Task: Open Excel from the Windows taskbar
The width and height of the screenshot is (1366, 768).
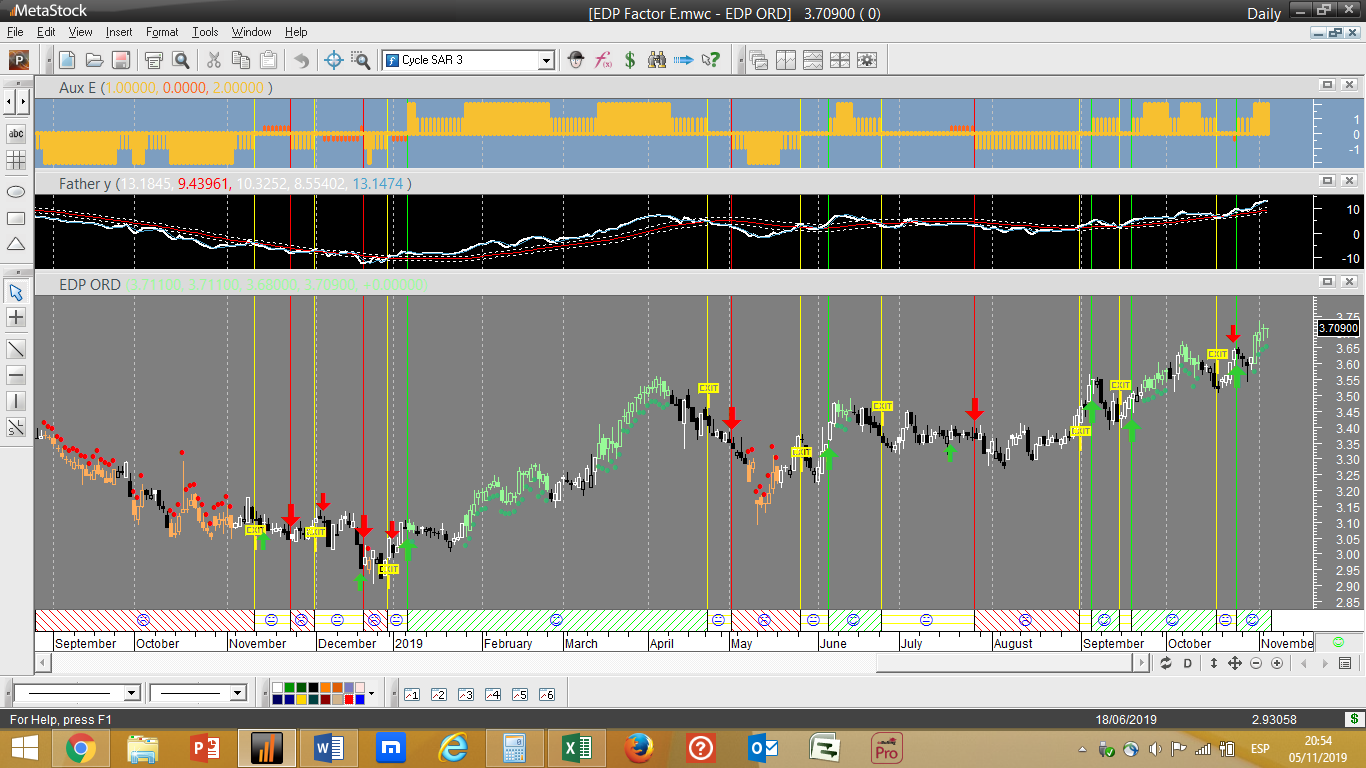Action: click(x=576, y=748)
